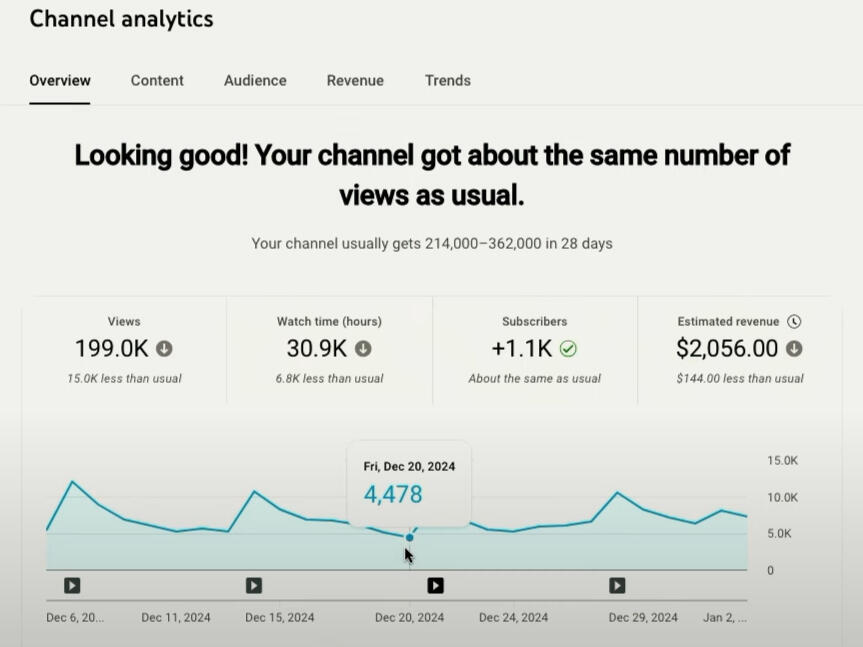Click the down-arrow icon next to 30.9K
Screen dimensions: 863x647
pos(363,349)
